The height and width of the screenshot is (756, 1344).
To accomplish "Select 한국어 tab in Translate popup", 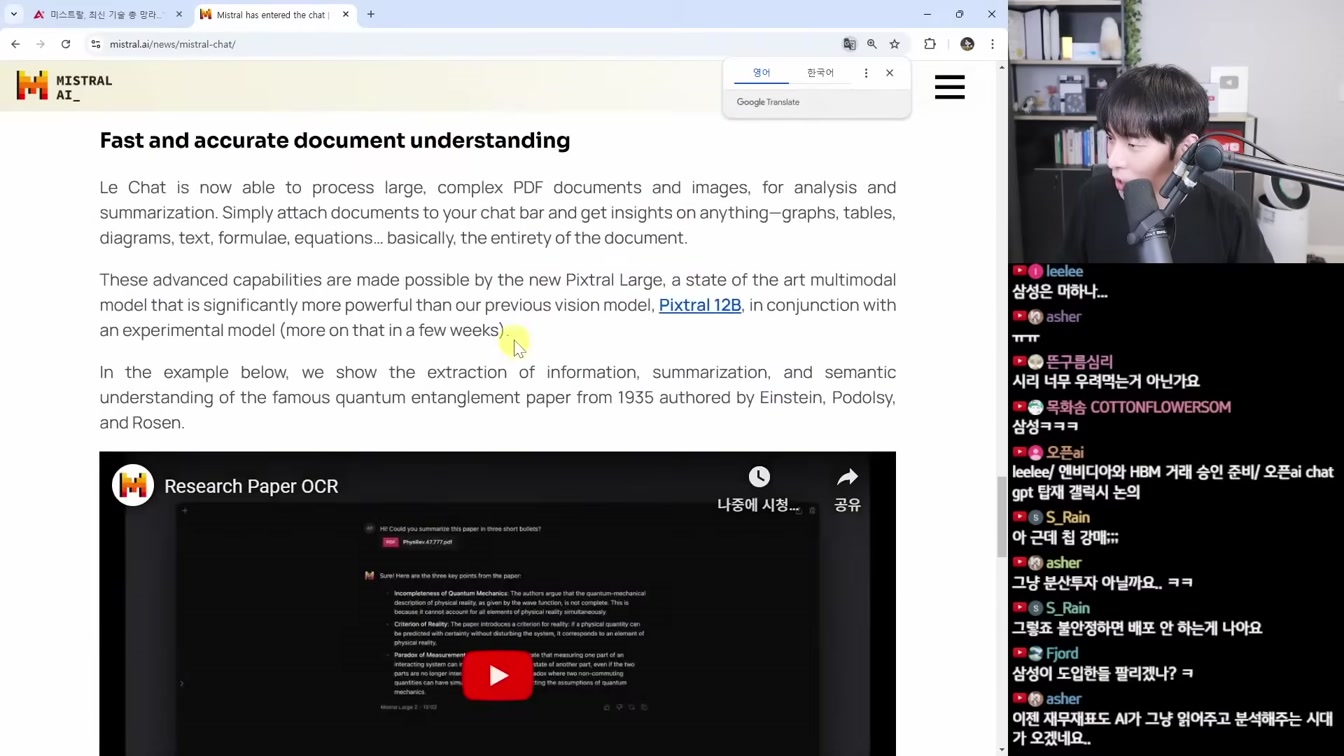I will tap(820, 73).
